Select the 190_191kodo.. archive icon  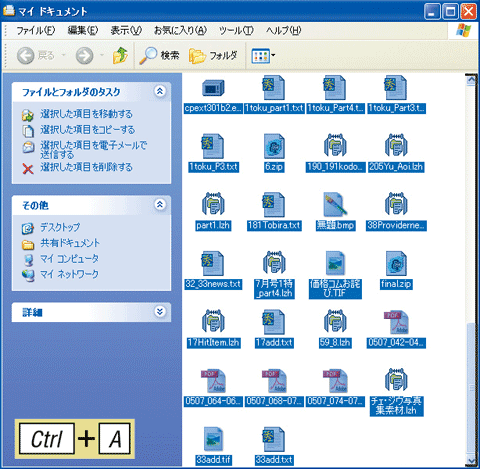click(x=335, y=146)
